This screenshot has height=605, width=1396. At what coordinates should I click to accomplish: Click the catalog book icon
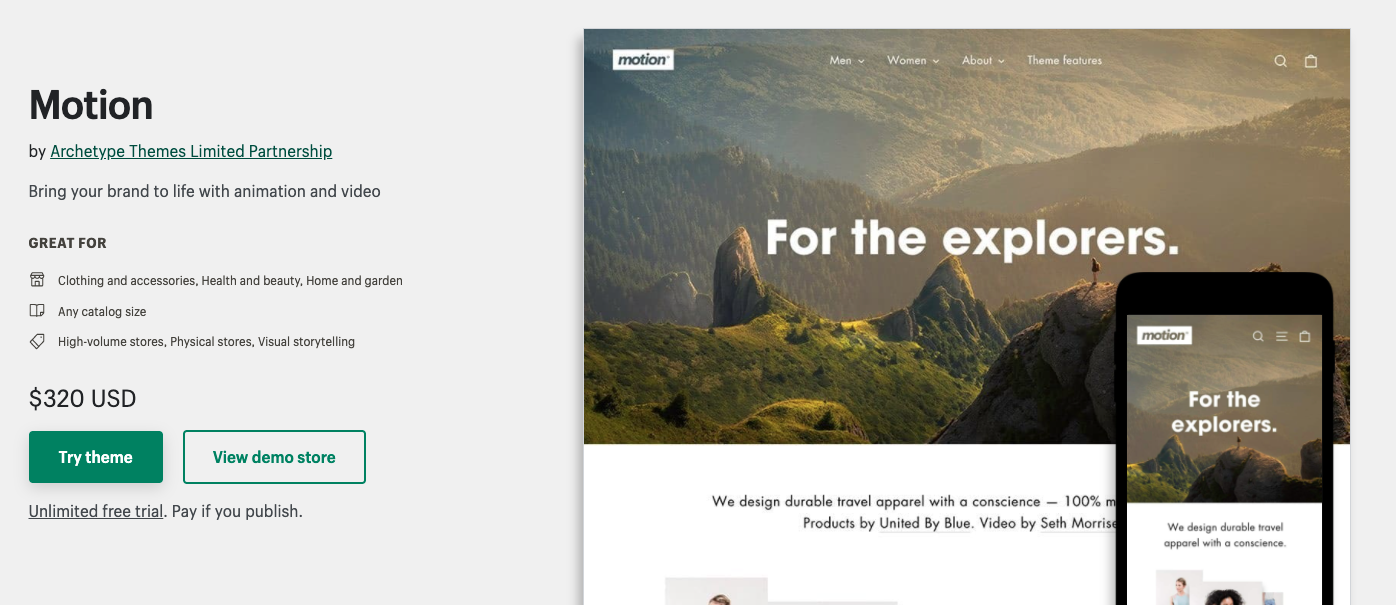point(37,311)
